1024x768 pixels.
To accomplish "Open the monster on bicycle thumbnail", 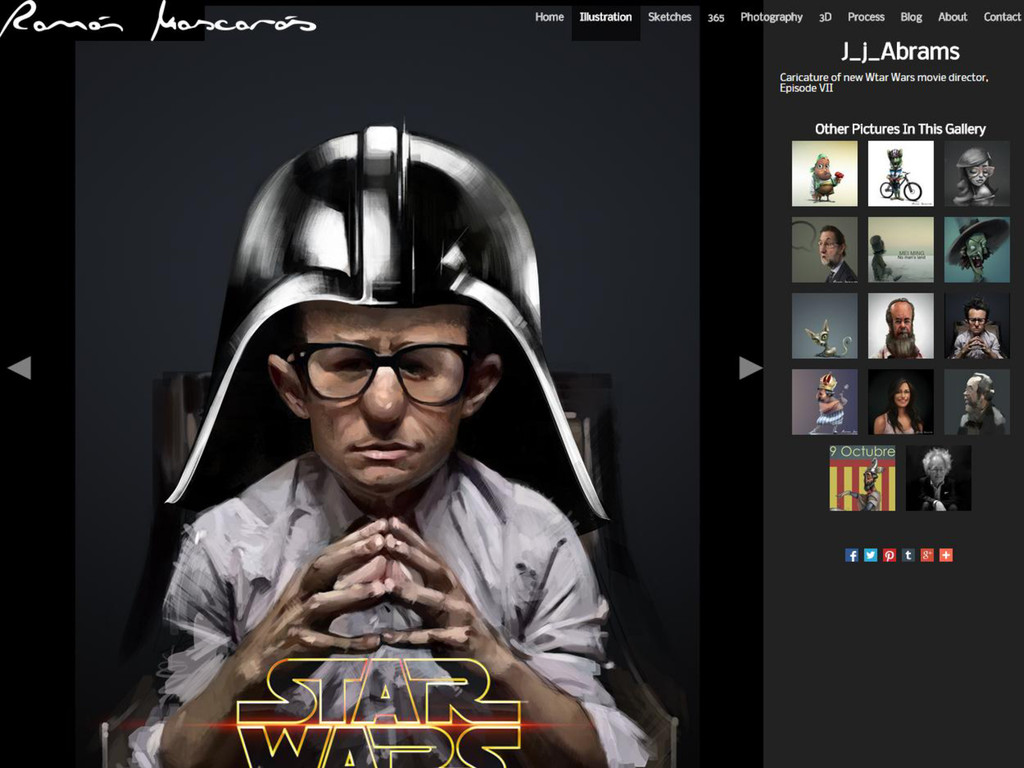I will pyautogui.click(x=901, y=174).
